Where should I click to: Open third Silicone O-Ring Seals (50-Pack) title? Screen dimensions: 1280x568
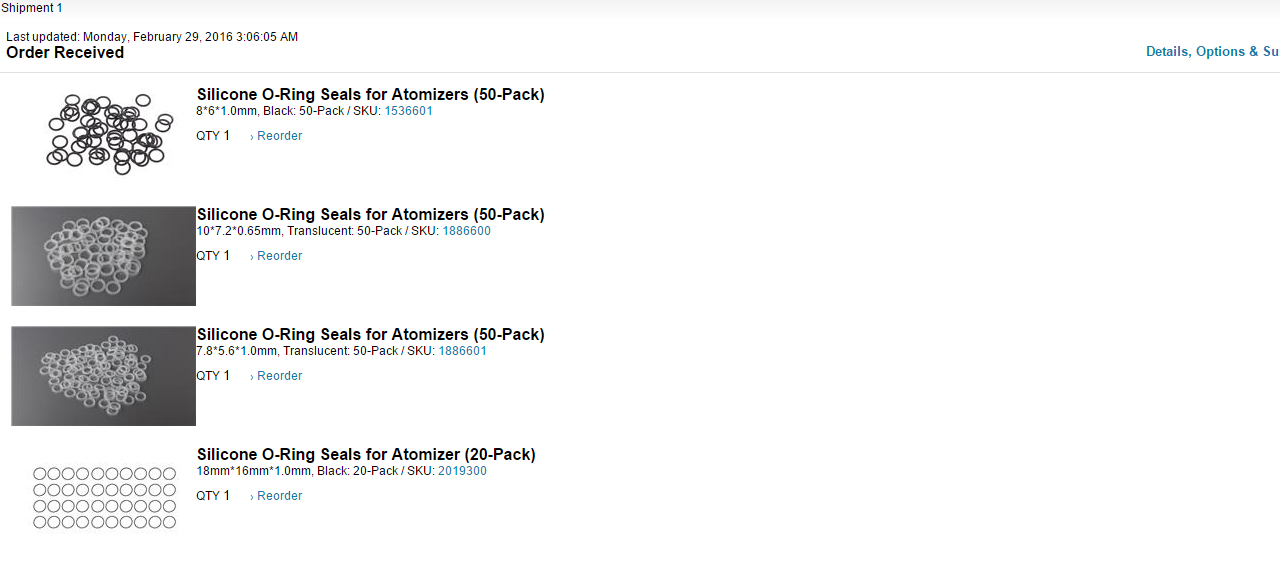click(371, 335)
